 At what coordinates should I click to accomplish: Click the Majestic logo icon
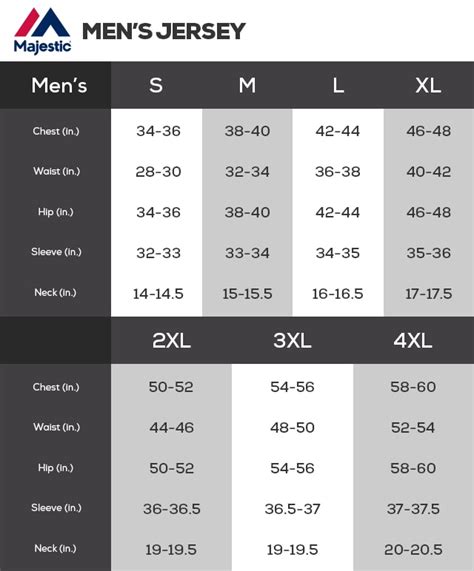coord(42,31)
